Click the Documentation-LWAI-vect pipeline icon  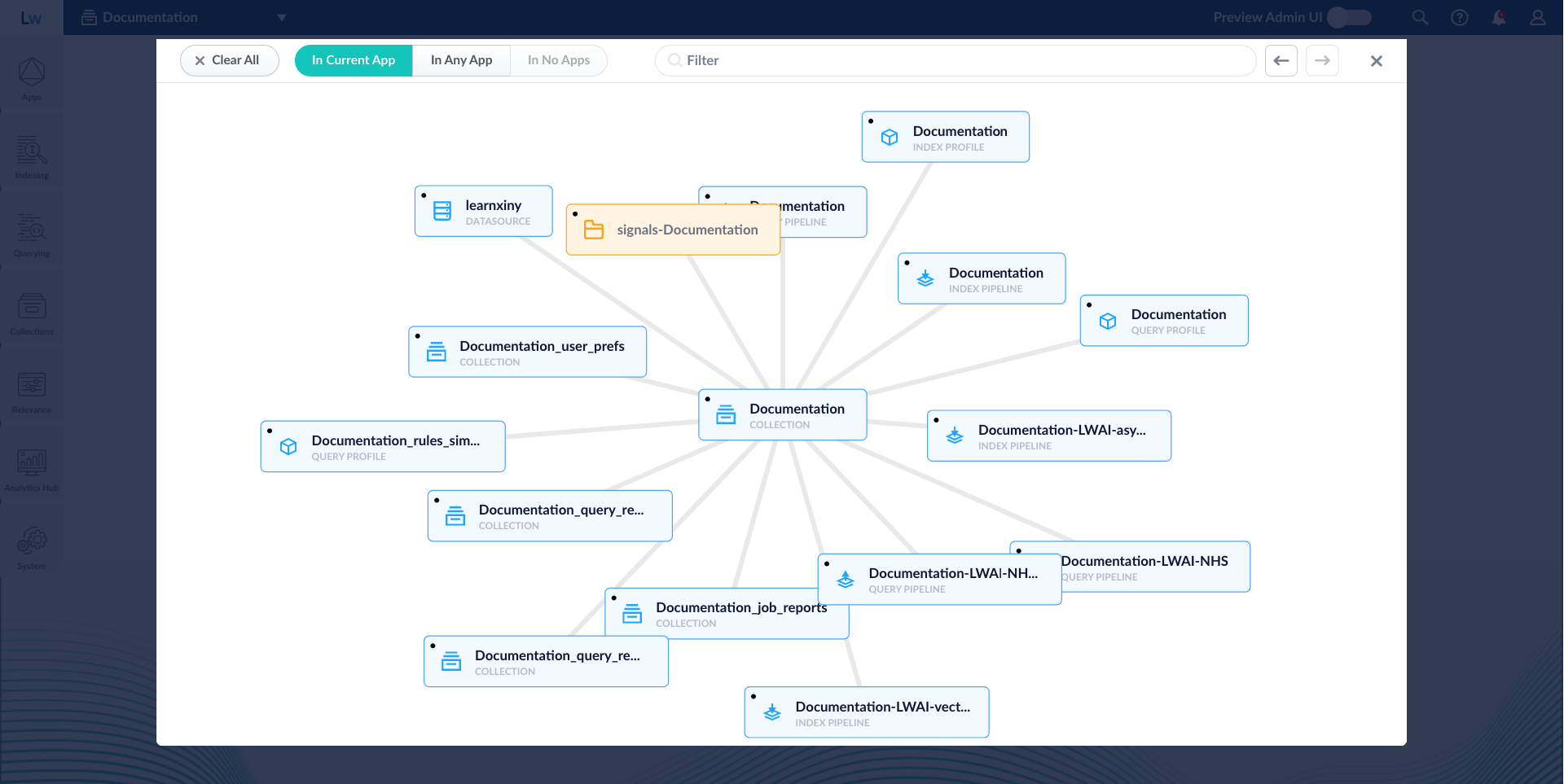[772, 712]
